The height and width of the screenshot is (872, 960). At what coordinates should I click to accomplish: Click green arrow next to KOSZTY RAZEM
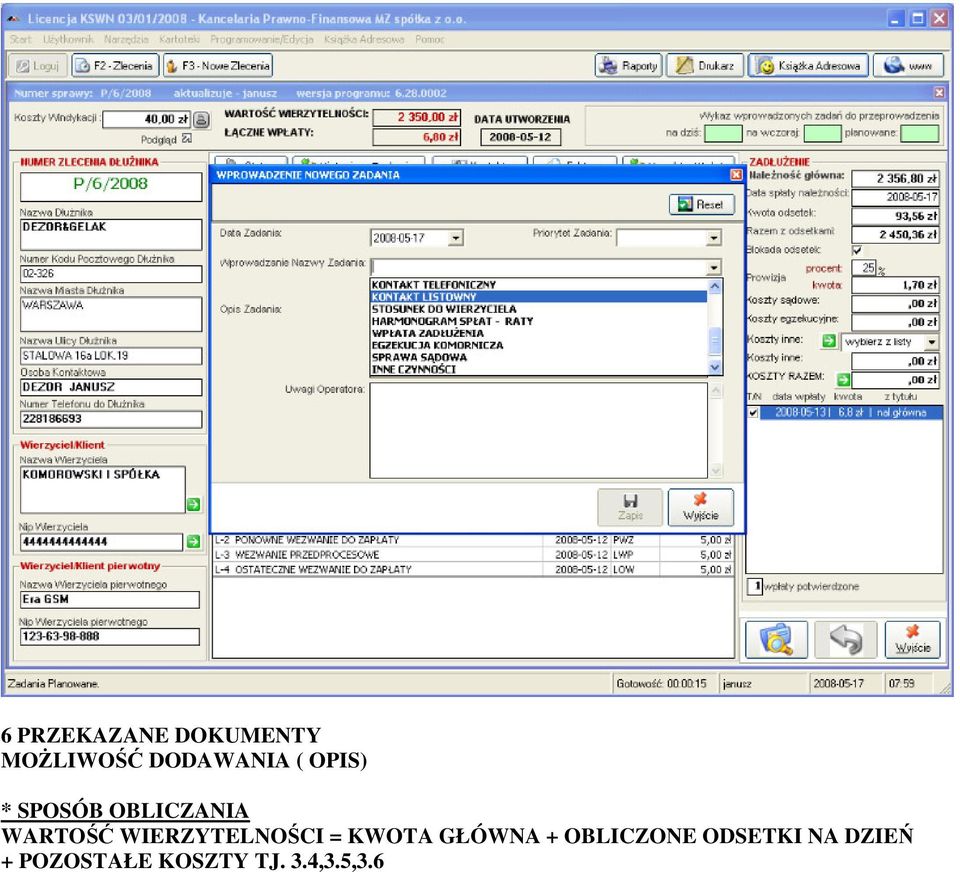pyautogui.click(x=844, y=380)
